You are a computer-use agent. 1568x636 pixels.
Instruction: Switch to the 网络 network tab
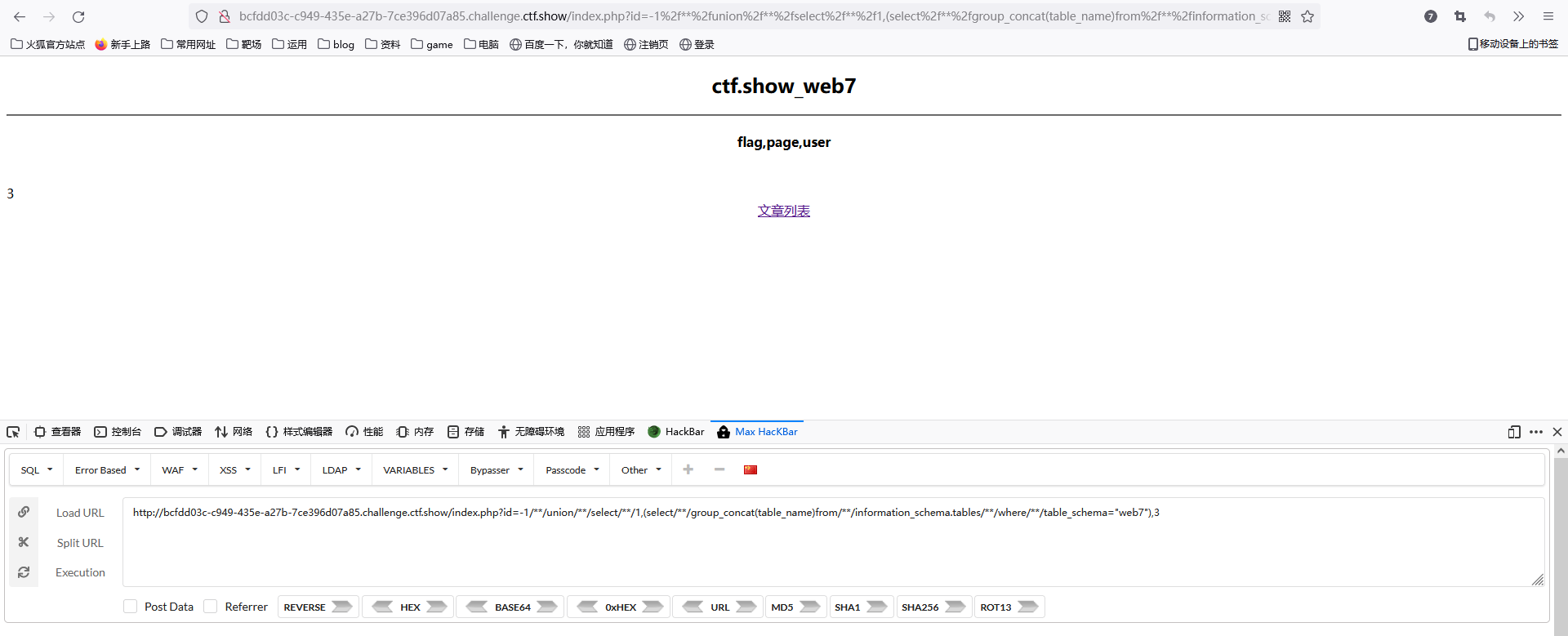pos(234,432)
